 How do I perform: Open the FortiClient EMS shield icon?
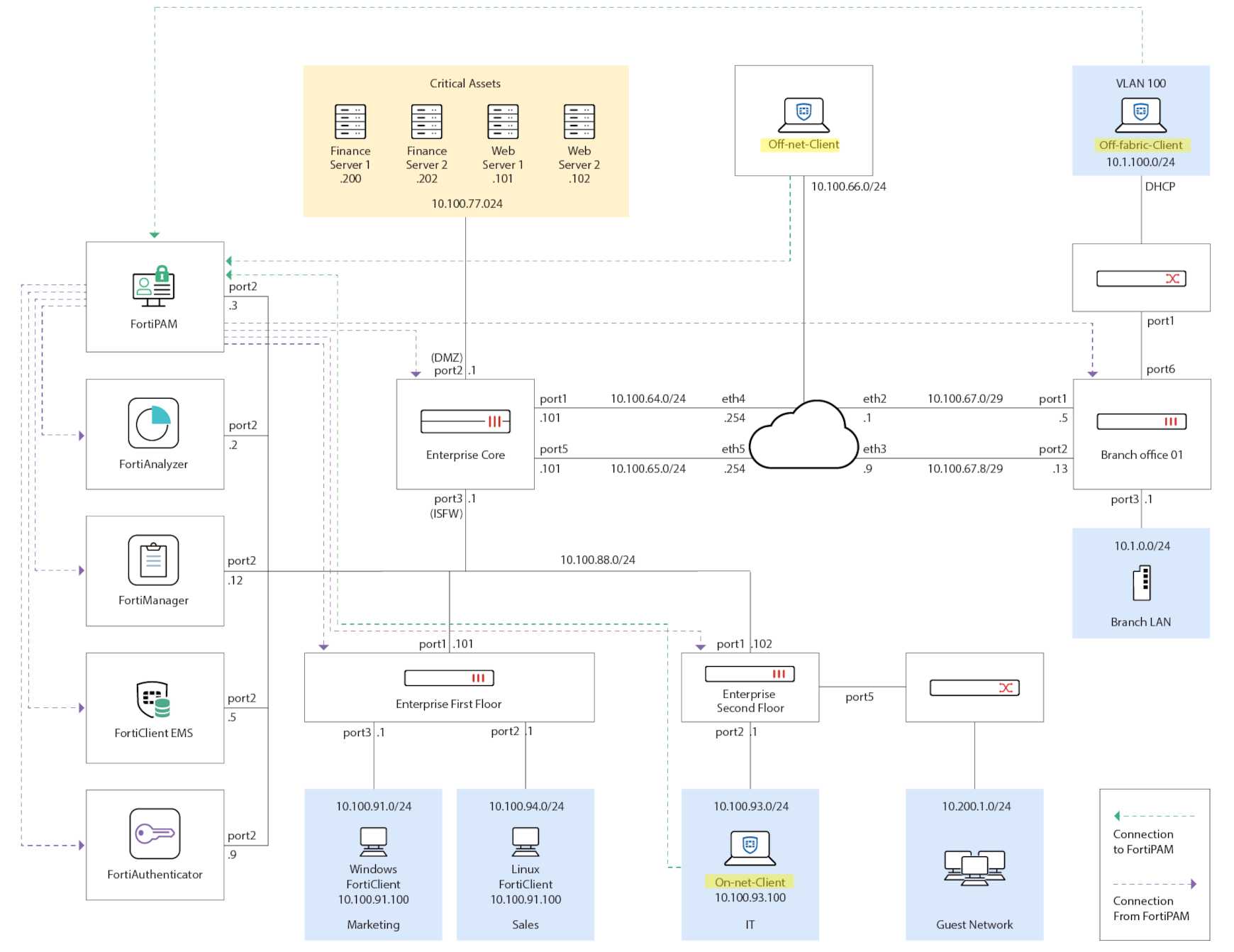153,701
